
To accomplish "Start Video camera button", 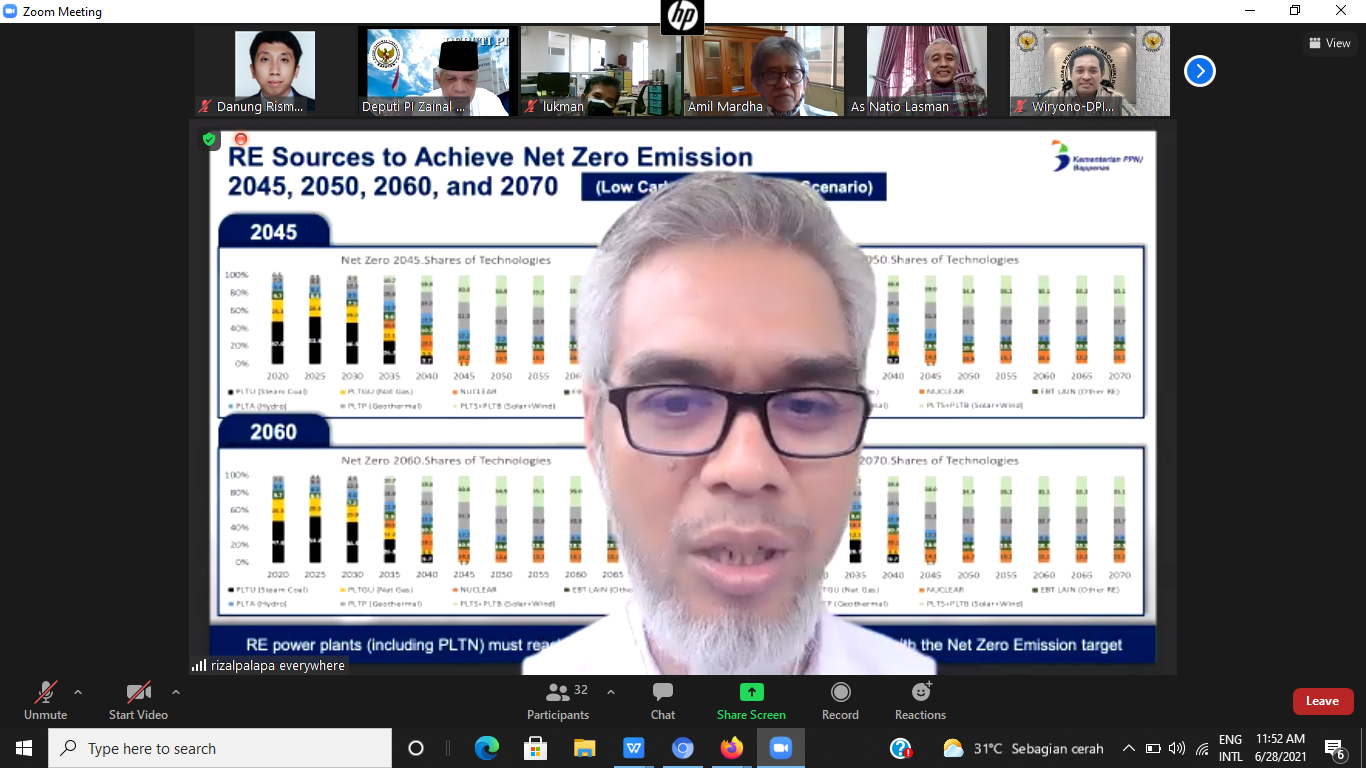I will (x=138, y=700).
